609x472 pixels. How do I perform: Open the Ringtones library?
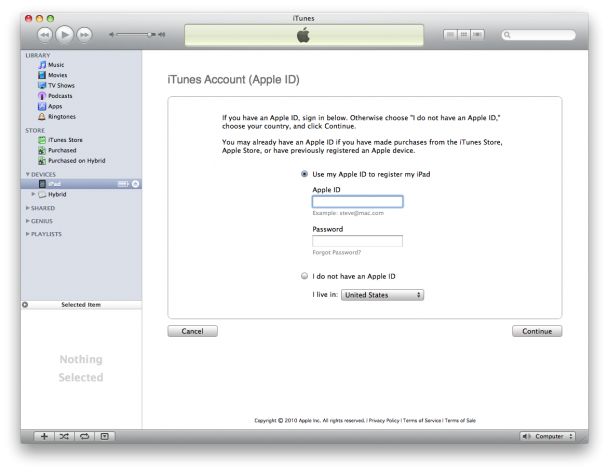62,117
